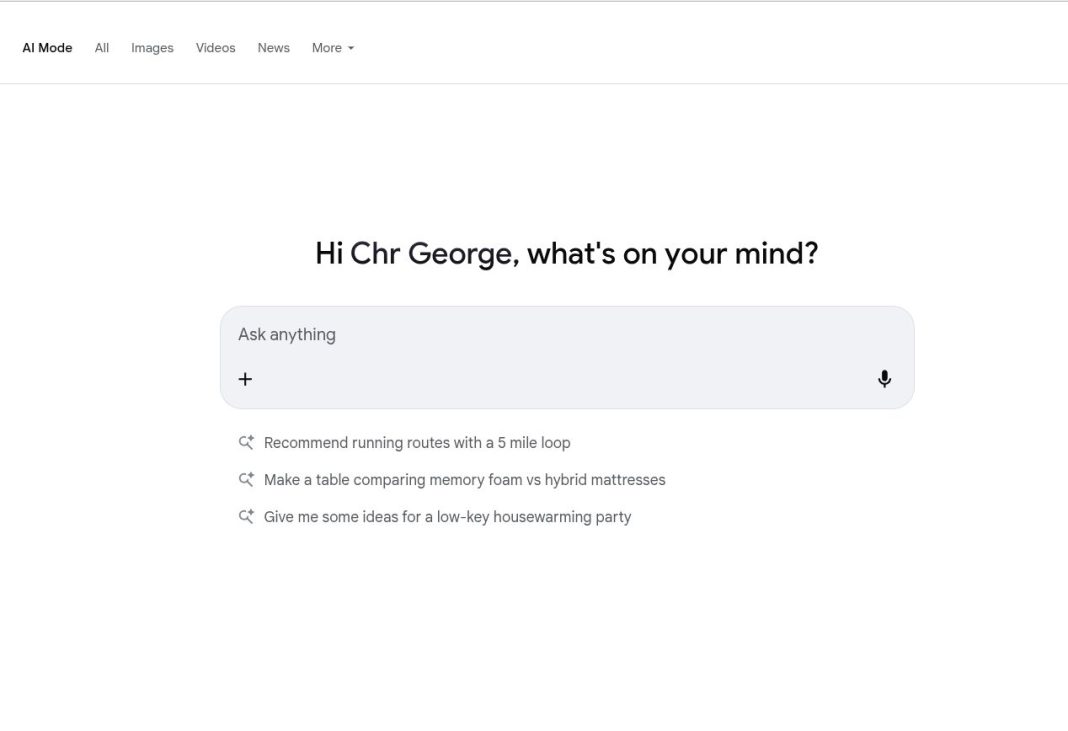The image size is (1068, 731).
Task: Open the Videos tab
Action: tap(215, 47)
